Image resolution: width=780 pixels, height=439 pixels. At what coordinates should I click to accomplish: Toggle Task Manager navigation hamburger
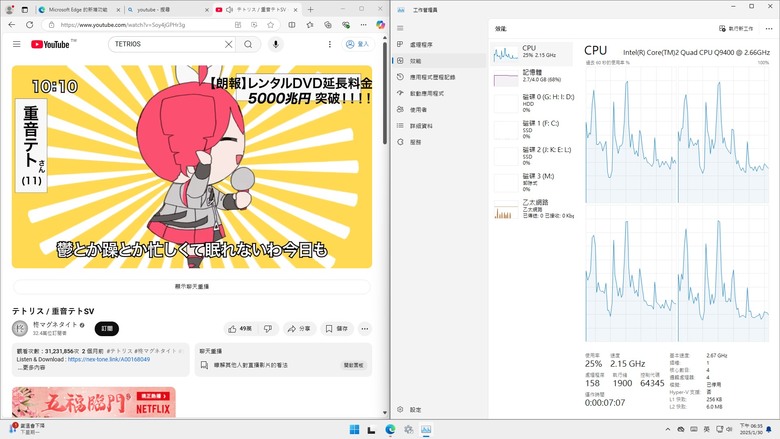click(x=400, y=28)
